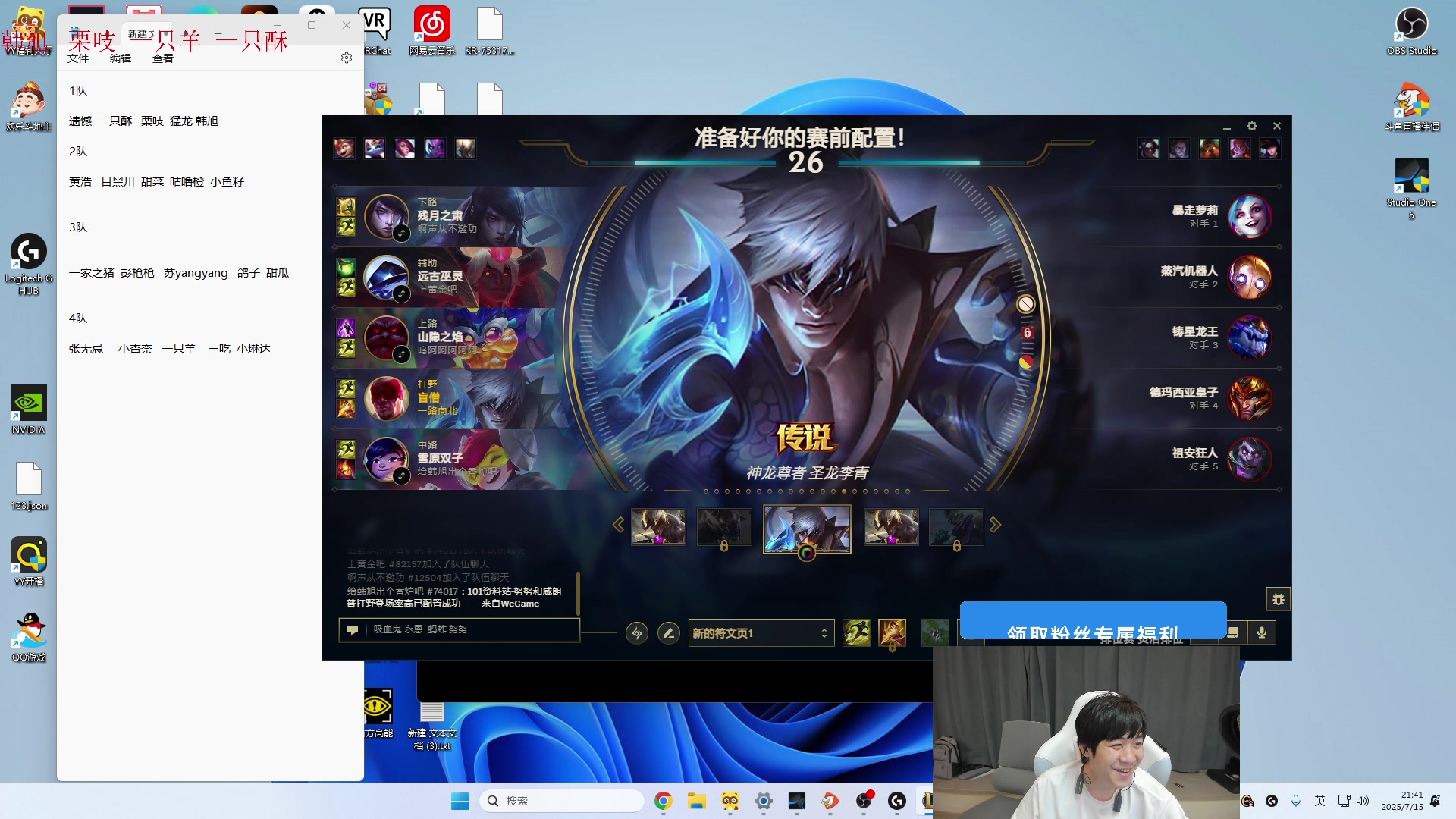Select the locked fifth skin thumbnail

956,527
